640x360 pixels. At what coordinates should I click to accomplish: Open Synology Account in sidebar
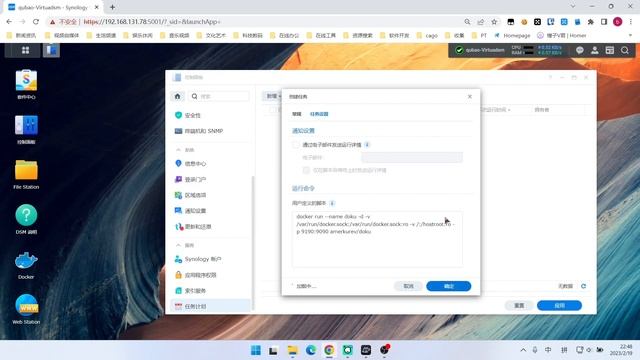(x=211, y=259)
